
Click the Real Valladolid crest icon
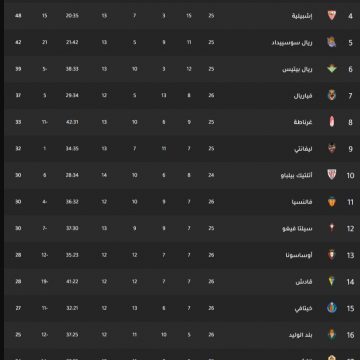332,334
